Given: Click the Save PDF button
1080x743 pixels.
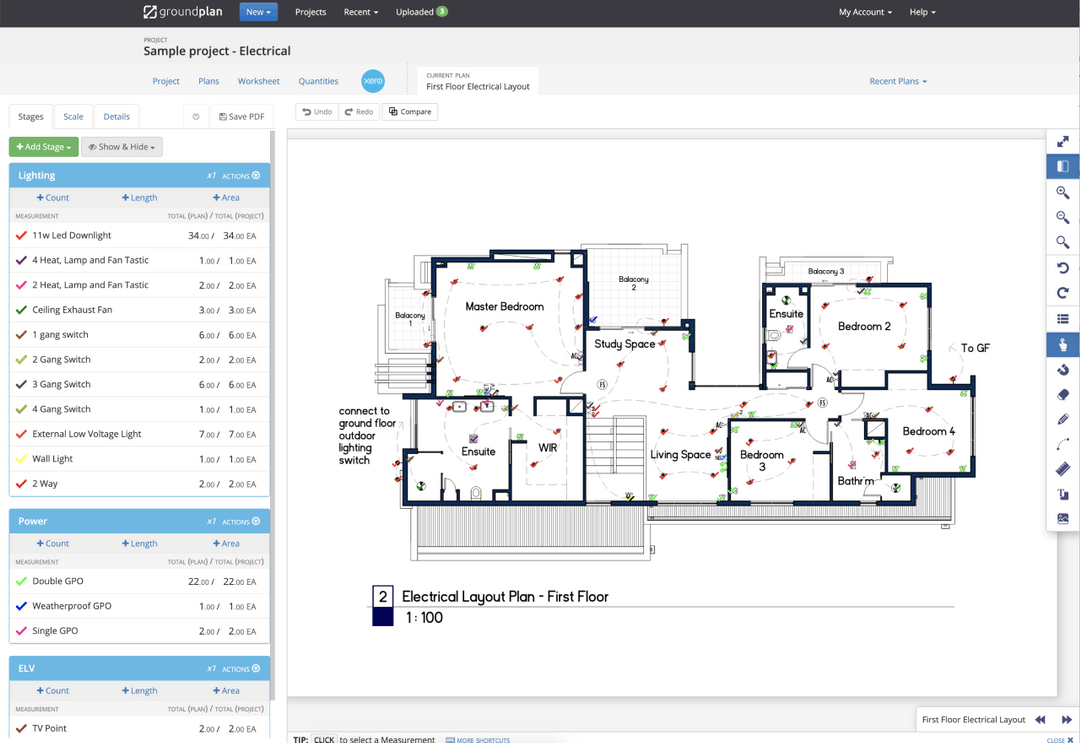Looking at the screenshot, I should (241, 116).
